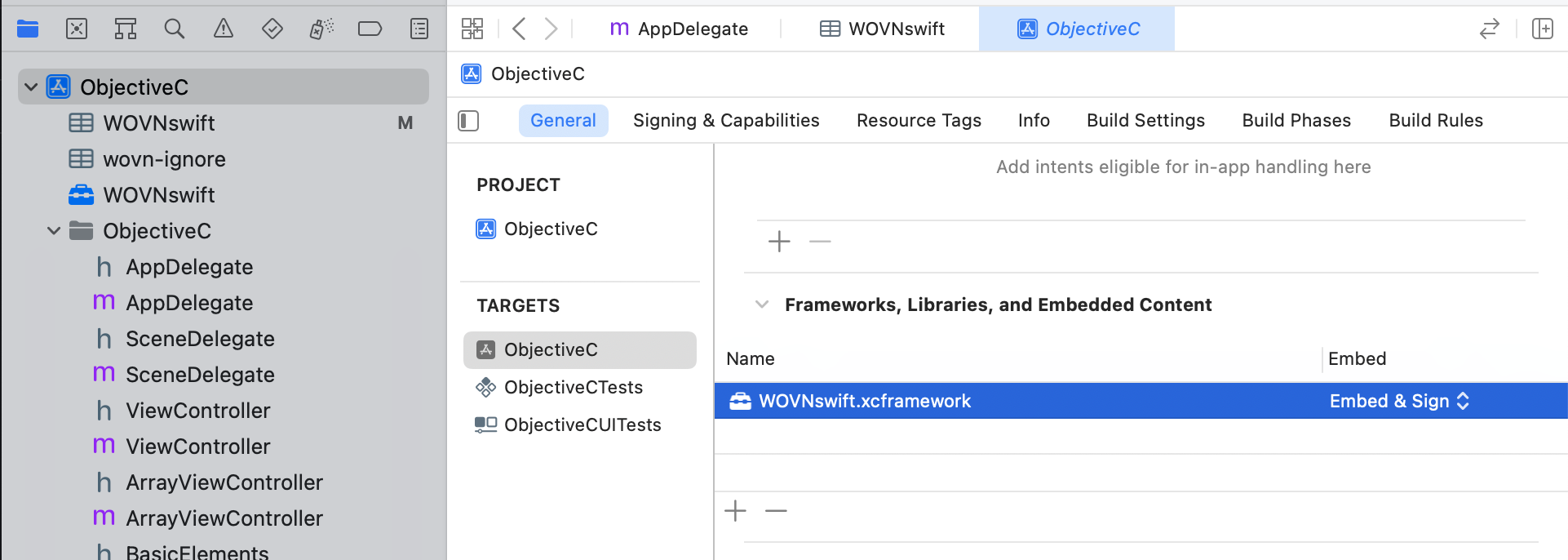Screen dimensions: 1568x560
Task: Open Signing & Capabilities tab
Action: tap(726, 121)
